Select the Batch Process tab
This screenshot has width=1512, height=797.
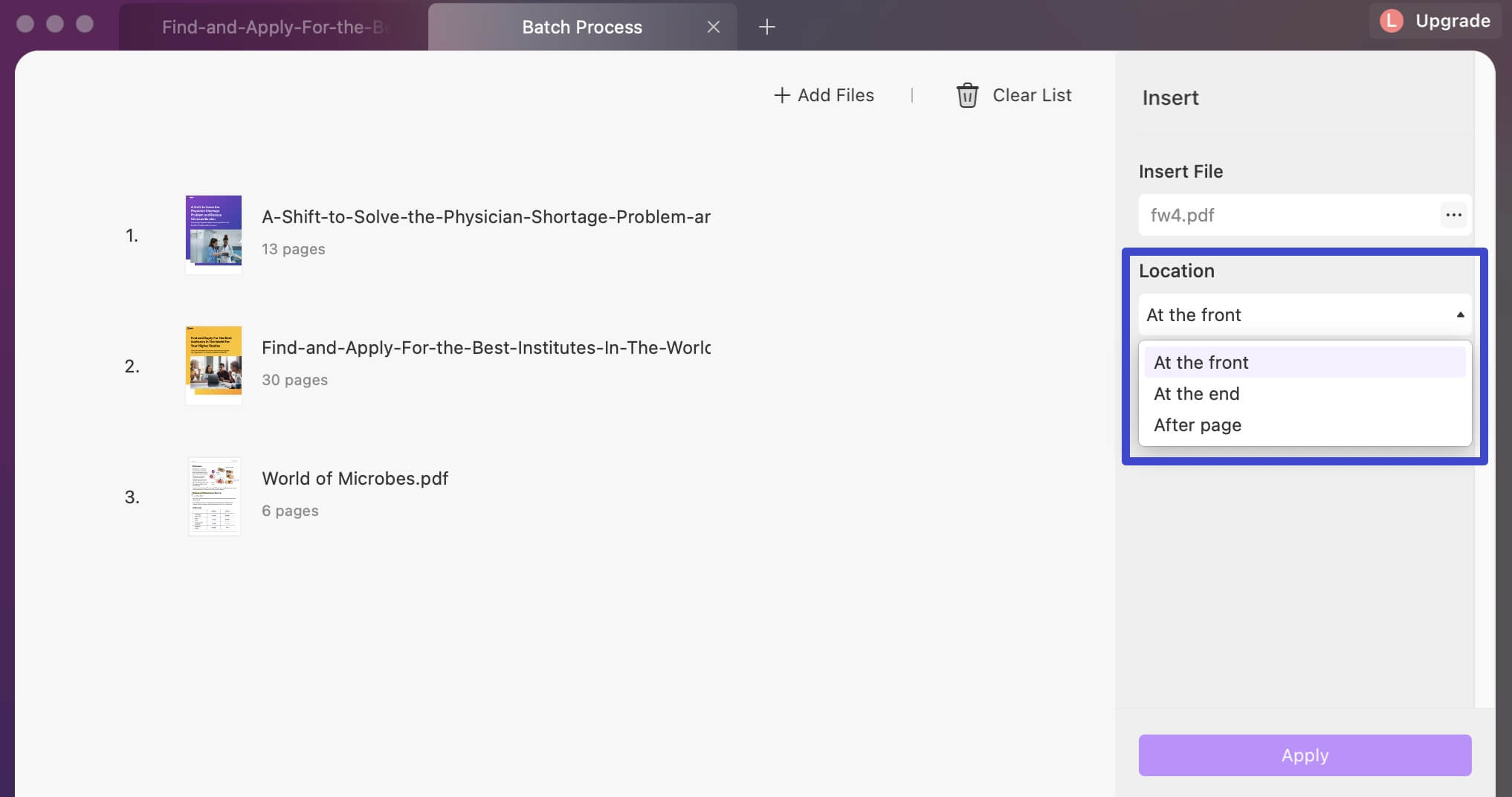[582, 28]
